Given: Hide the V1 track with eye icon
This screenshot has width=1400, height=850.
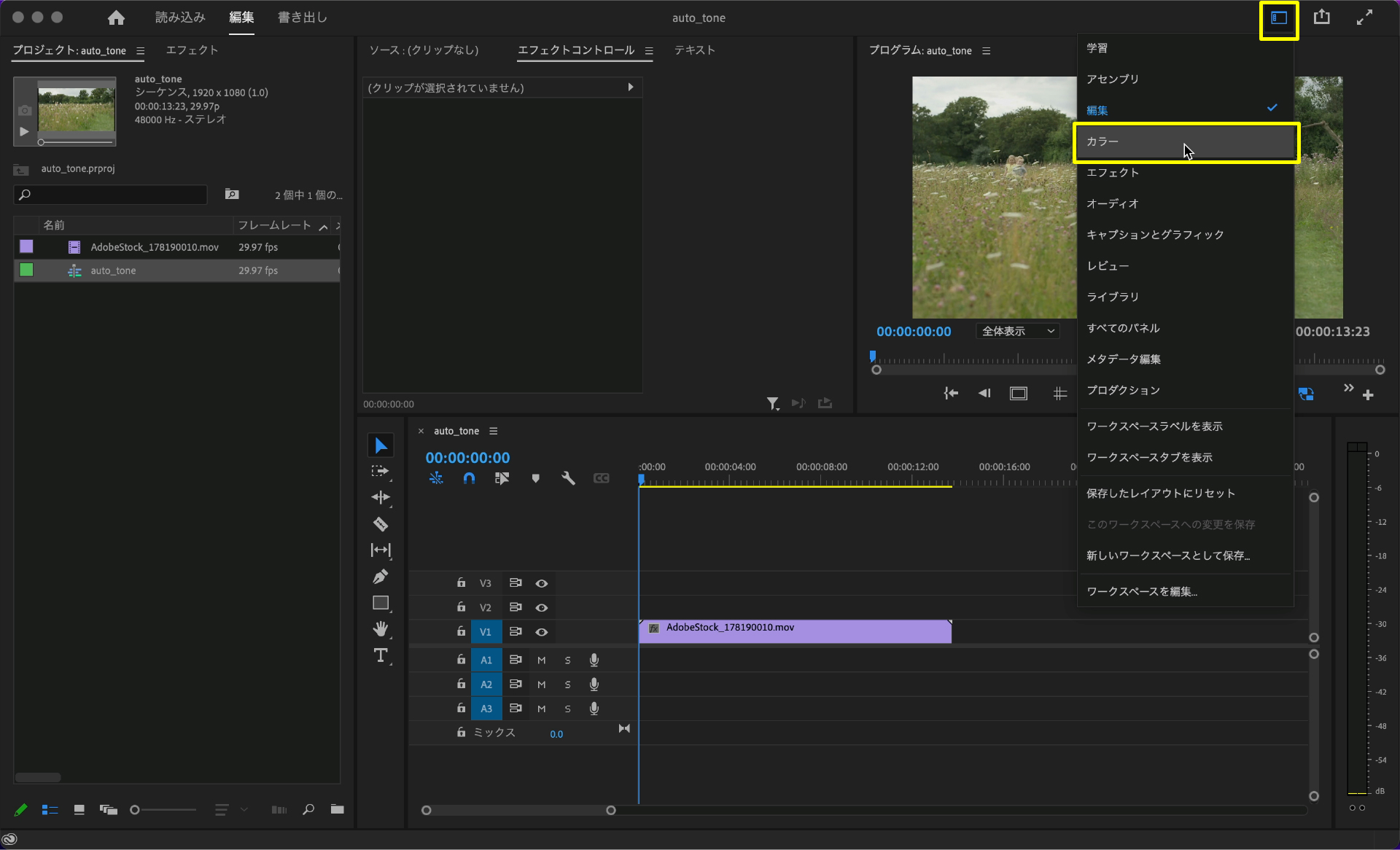Looking at the screenshot, I should (541, 632).
